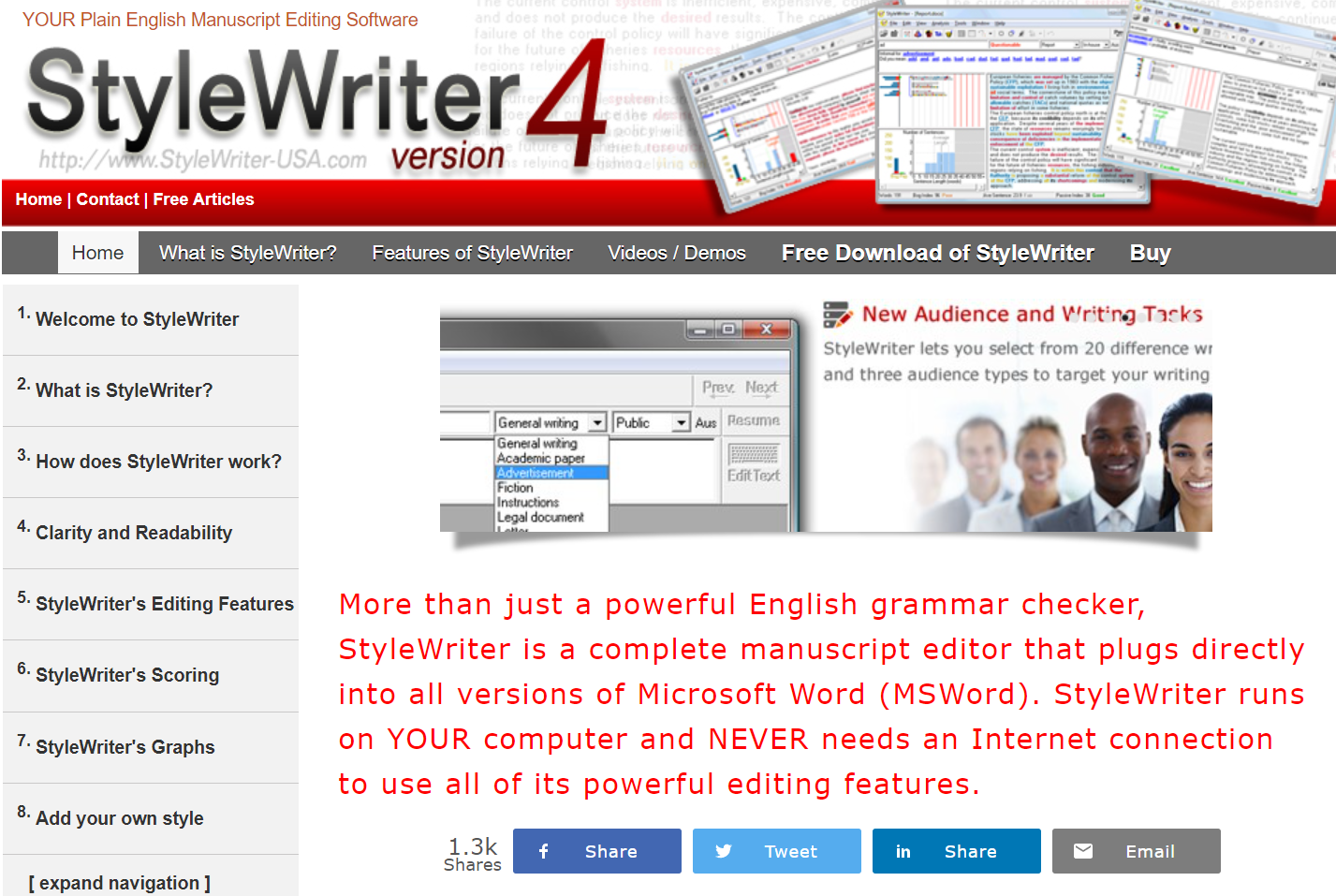Click the red intro paragraph text
This screenshot has width=1336, height=896.
pyautogui.click(x=821, y=694)
